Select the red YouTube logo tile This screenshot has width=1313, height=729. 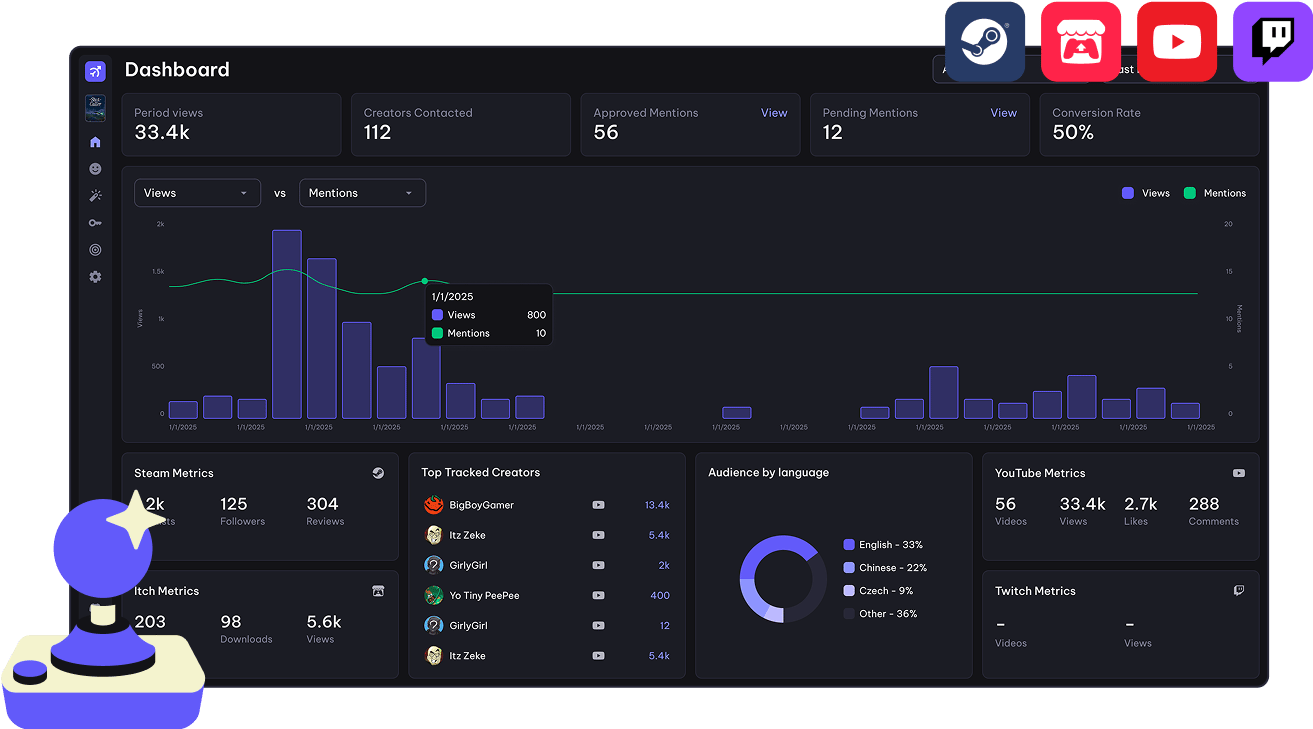tap(1176, 42)
